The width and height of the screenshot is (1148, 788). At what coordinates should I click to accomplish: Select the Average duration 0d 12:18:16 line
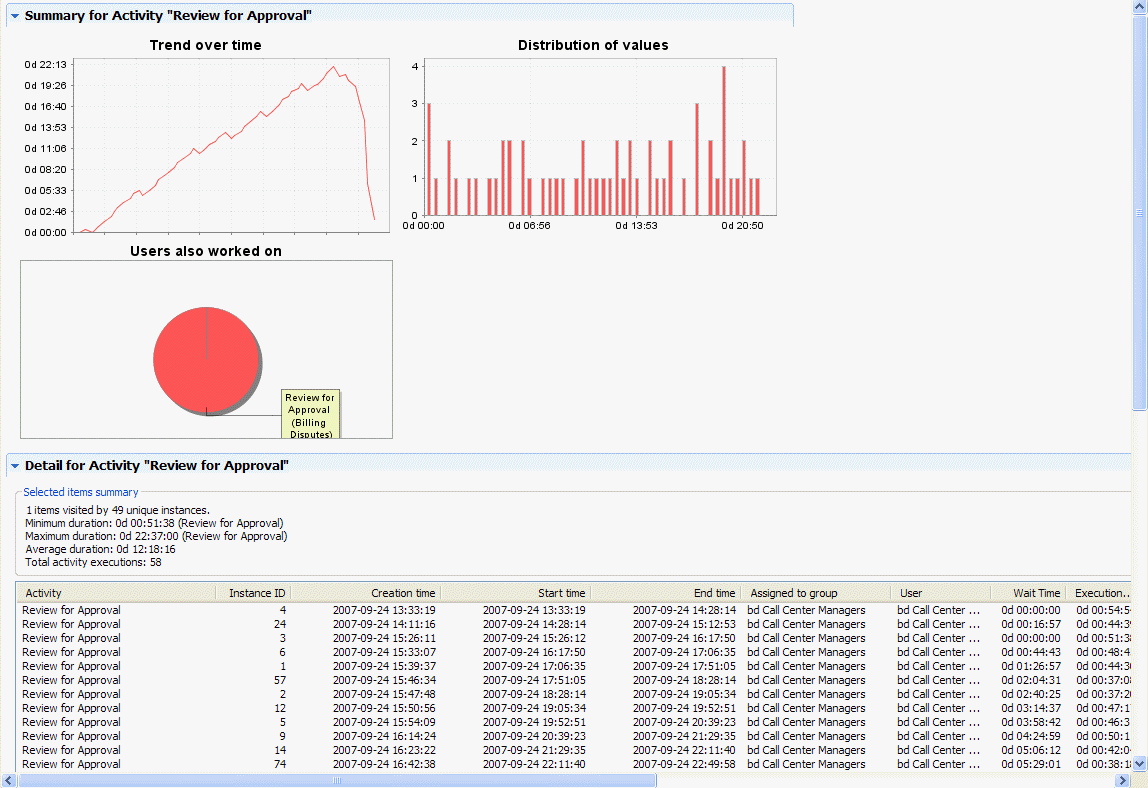click(100, 549)
